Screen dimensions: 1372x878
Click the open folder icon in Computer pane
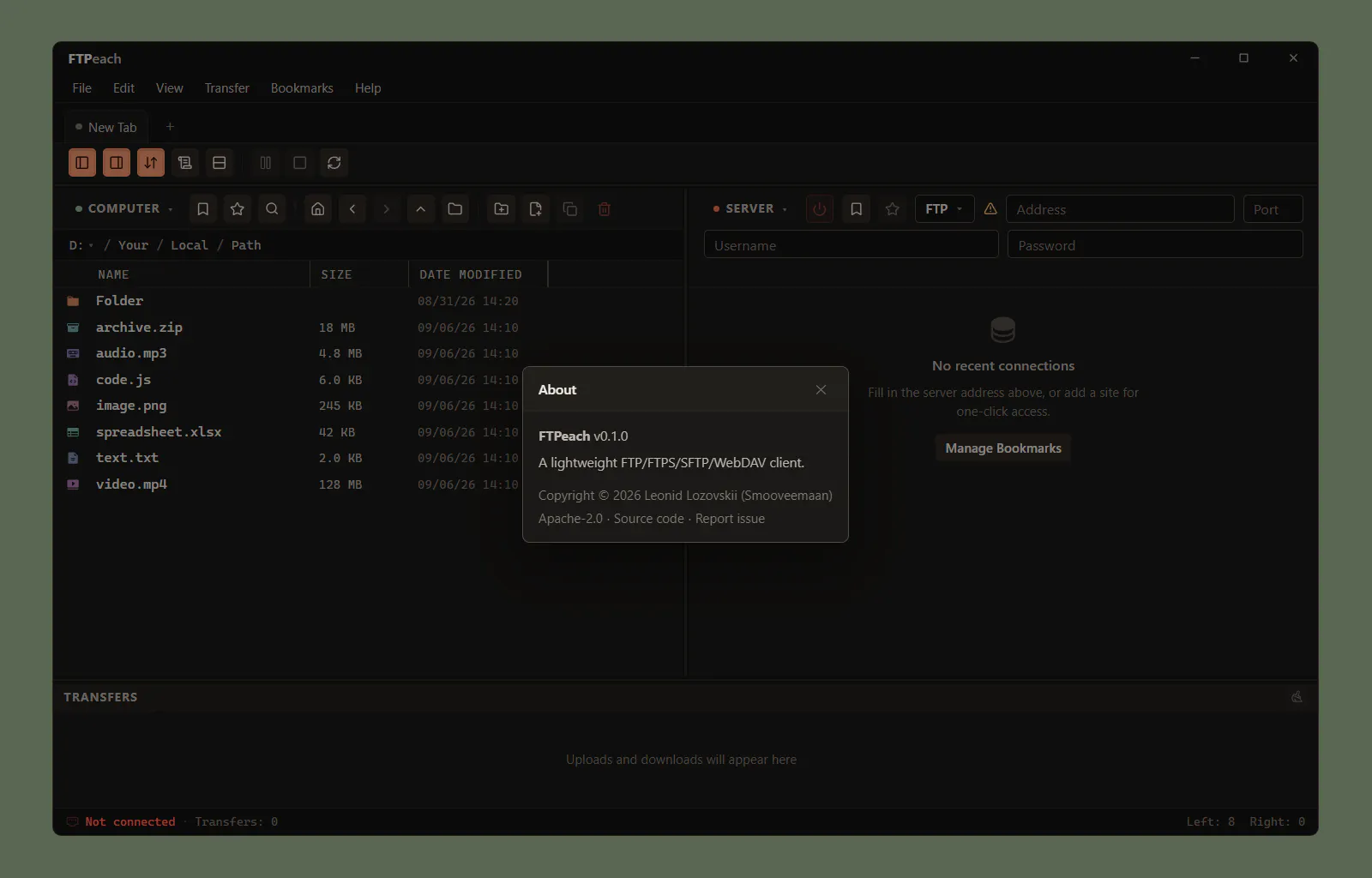pyautogui.click(x=455, y=209)
